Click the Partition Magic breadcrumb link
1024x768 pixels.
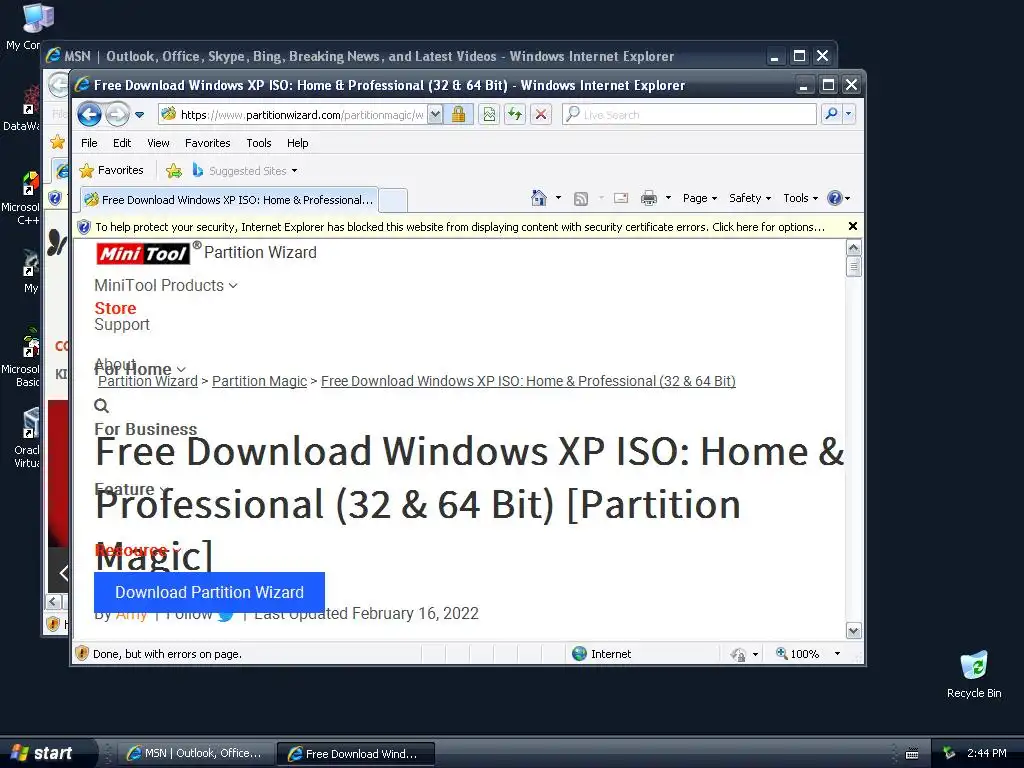(259, 381)
